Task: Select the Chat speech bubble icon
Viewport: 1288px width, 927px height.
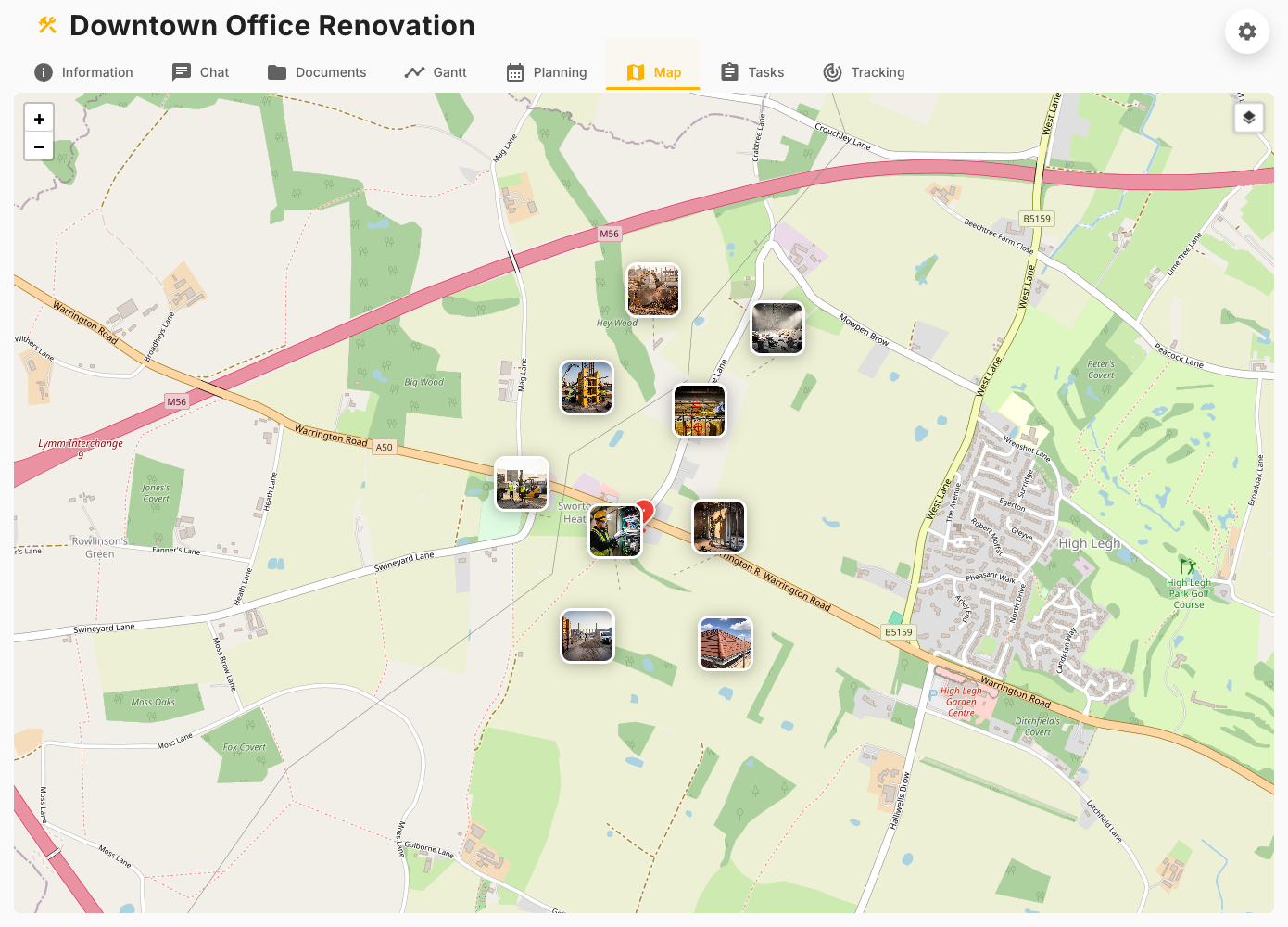Action: (179, 71)
